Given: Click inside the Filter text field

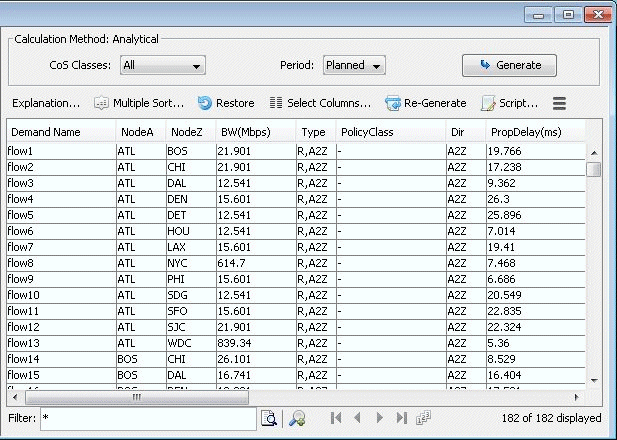Looking at the screenshot, I should coord(148,419).
